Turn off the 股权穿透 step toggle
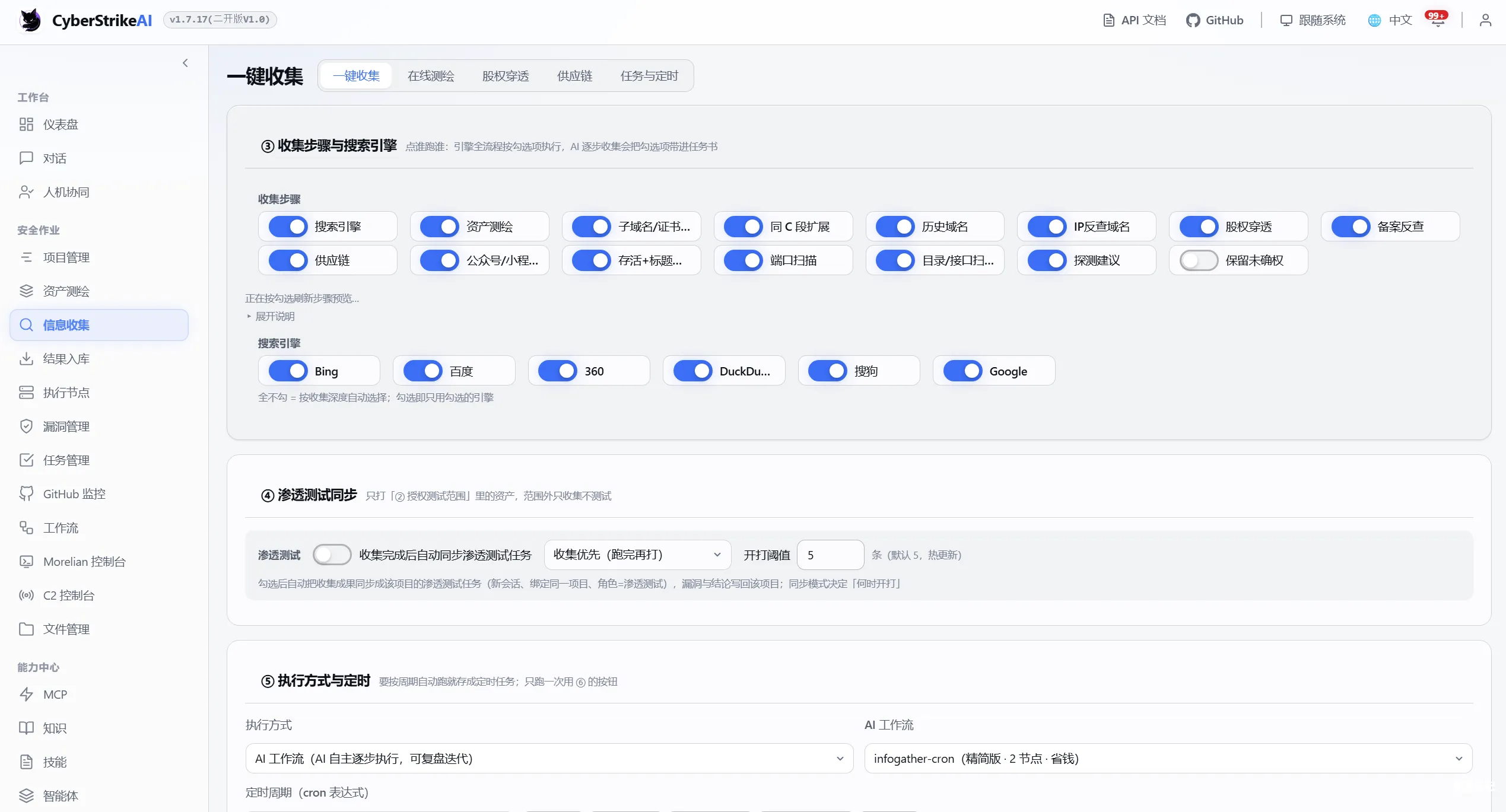 (x=1199, y=227)
